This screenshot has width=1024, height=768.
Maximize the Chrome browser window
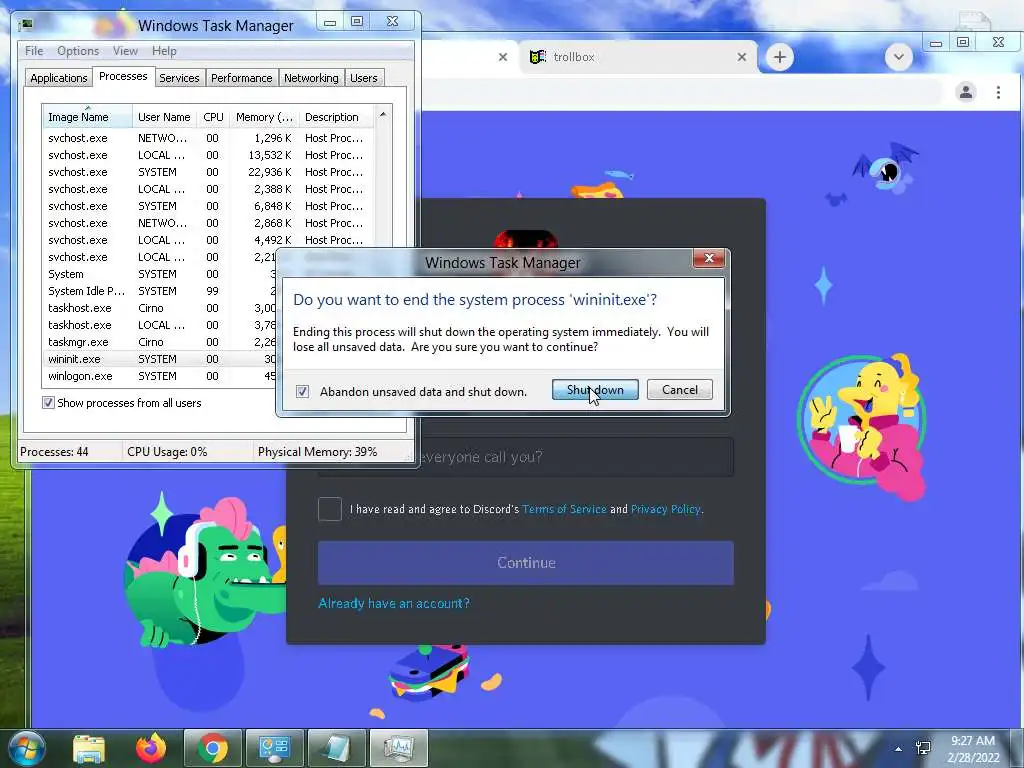pos(963,42)
